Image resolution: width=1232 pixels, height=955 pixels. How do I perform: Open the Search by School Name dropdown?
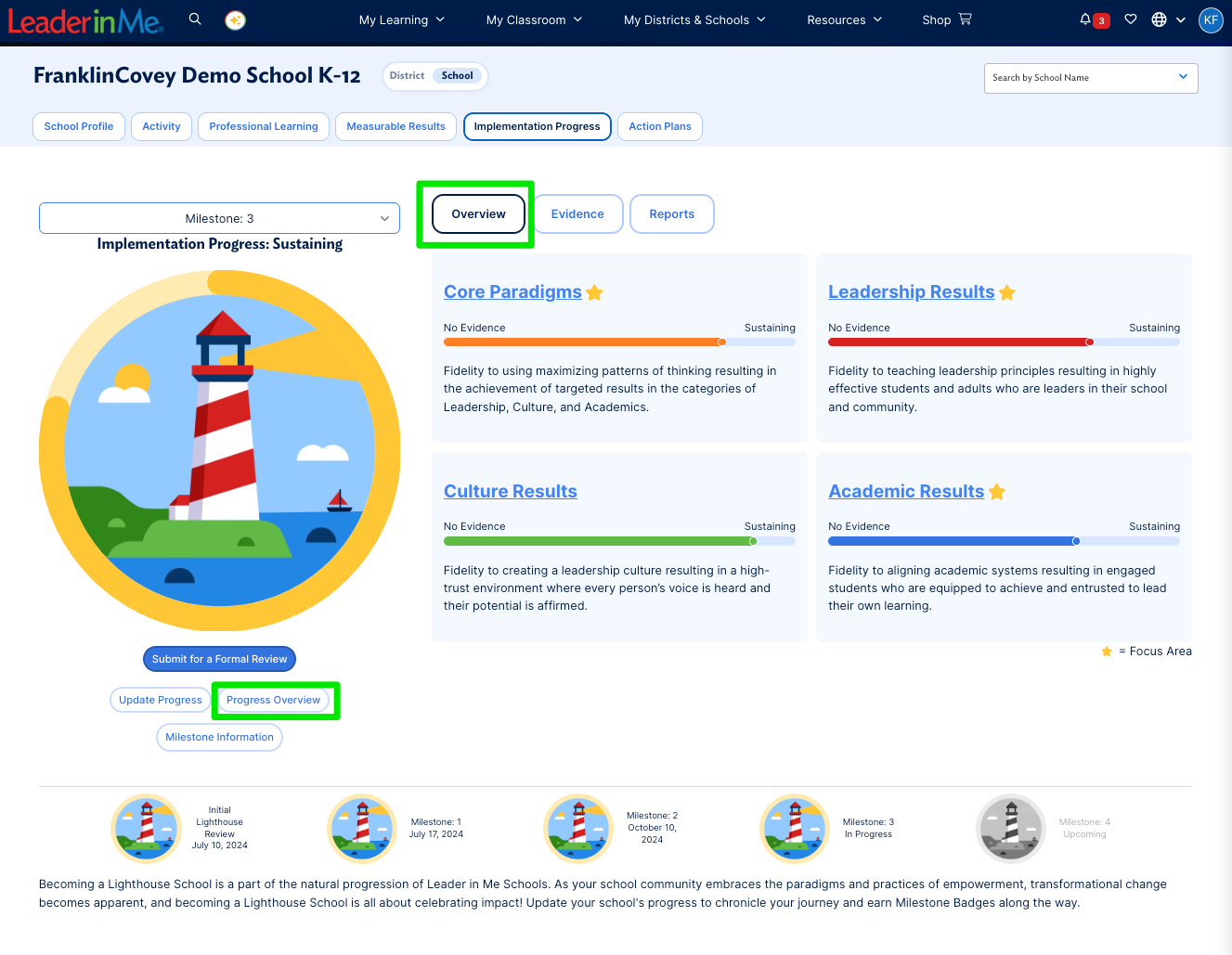tap(1091, 78)
